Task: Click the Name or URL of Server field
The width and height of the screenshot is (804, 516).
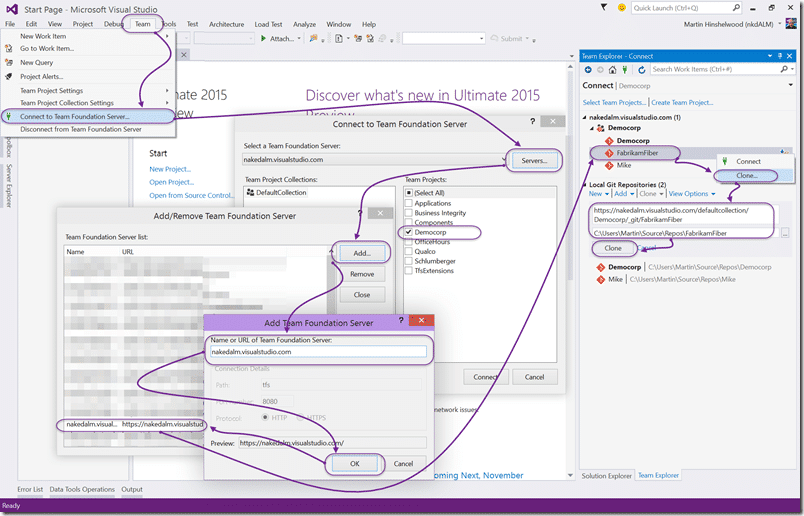Action: (318, 352)
